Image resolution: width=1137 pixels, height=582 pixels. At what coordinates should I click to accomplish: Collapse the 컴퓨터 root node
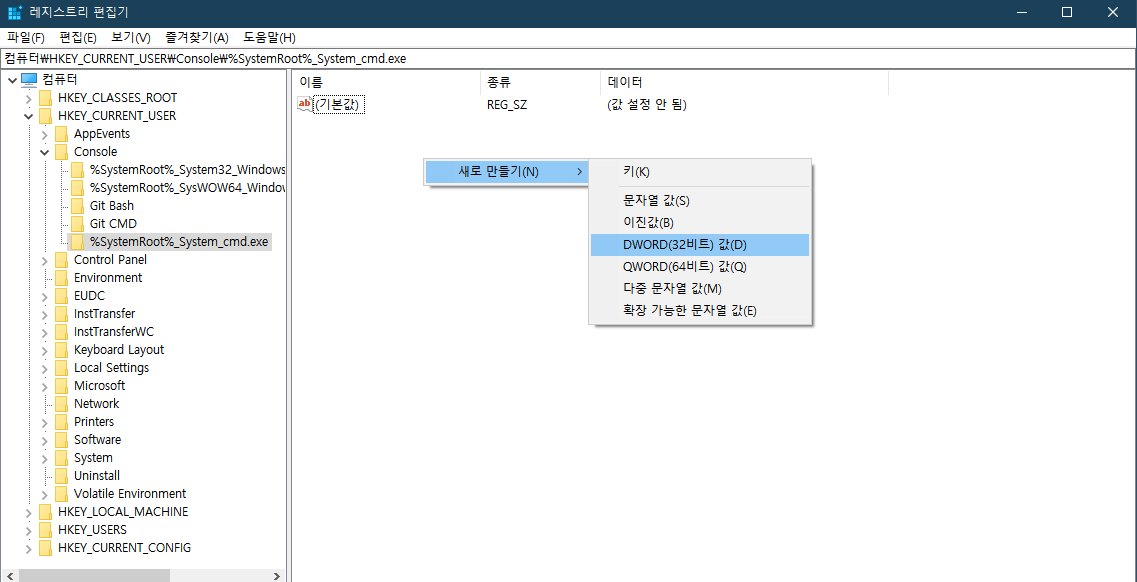12,79
